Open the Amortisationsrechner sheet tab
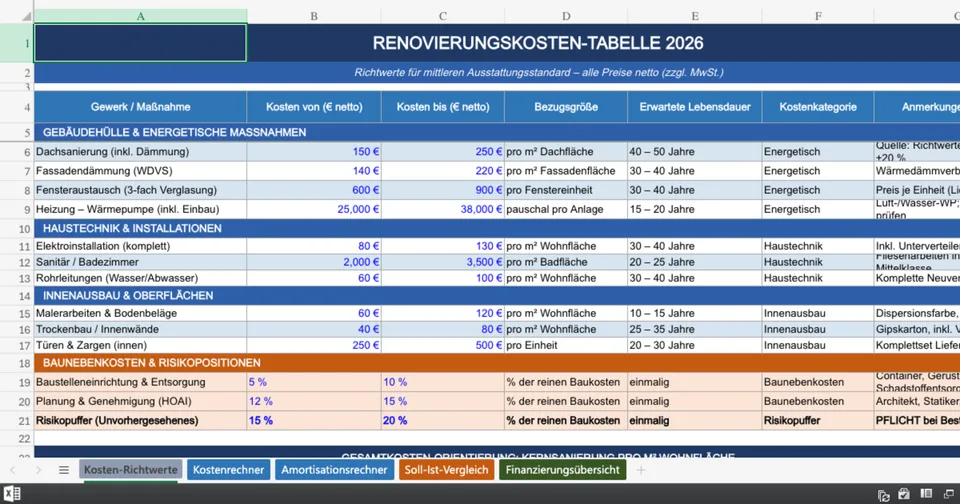This screenshot has height=504, width=960. tap(334, 470)
